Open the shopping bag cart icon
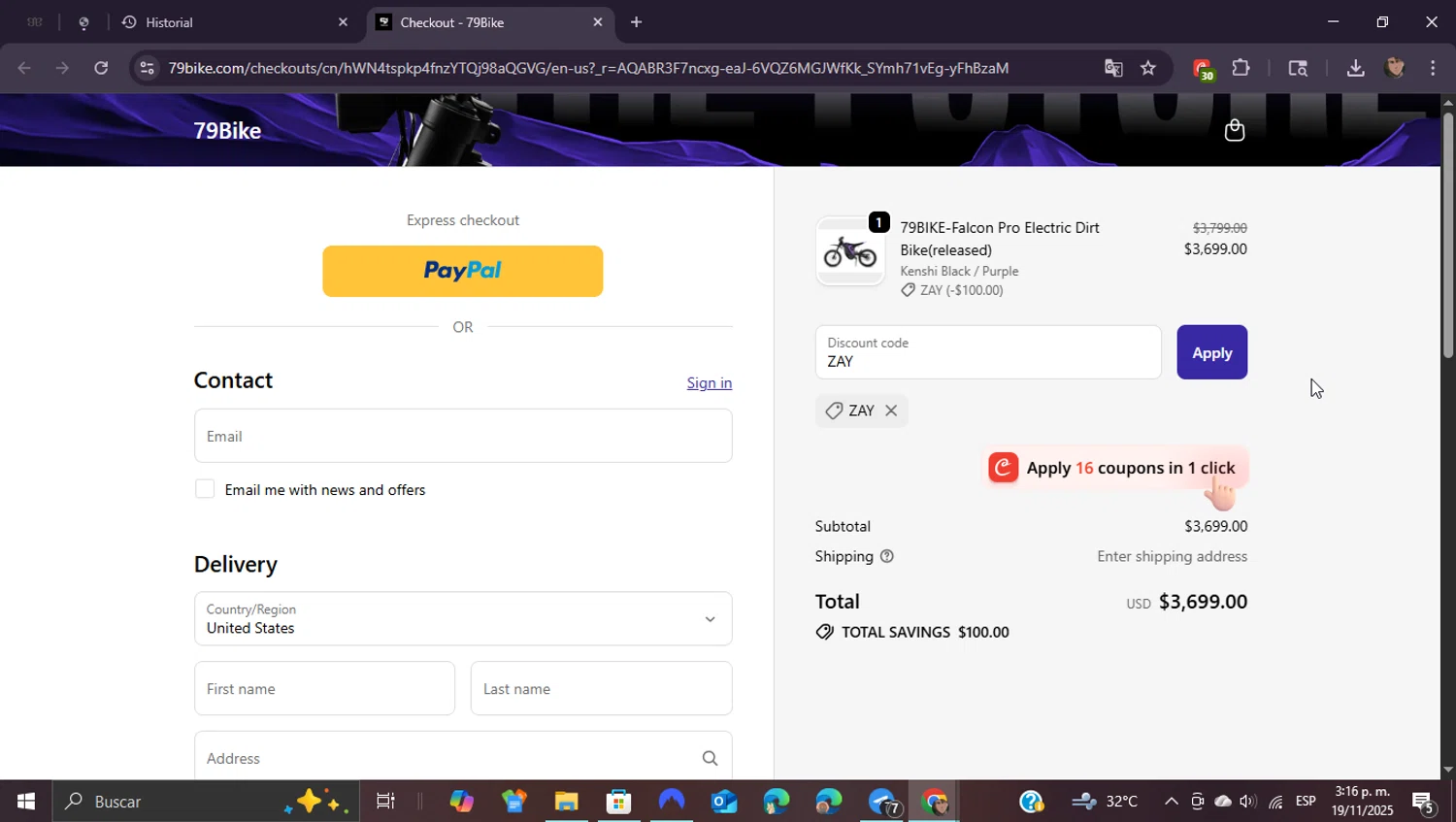The image size is (1456, 822). point(1234,130)
